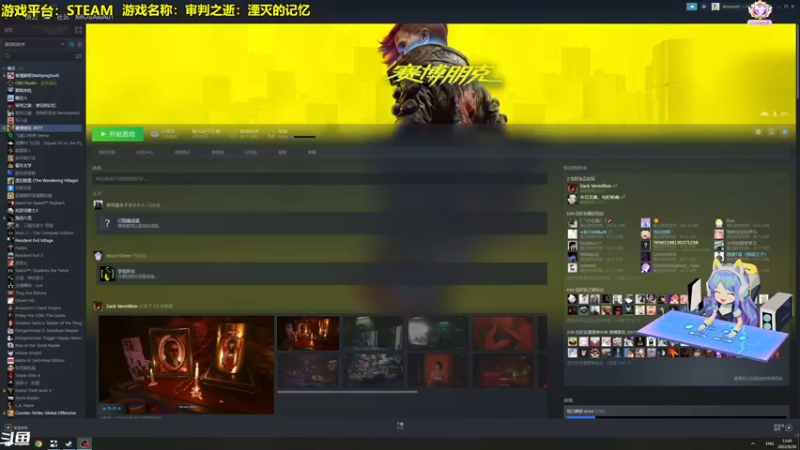Open game settings gear icon
800x450 pixels.
tap(758, 132)
